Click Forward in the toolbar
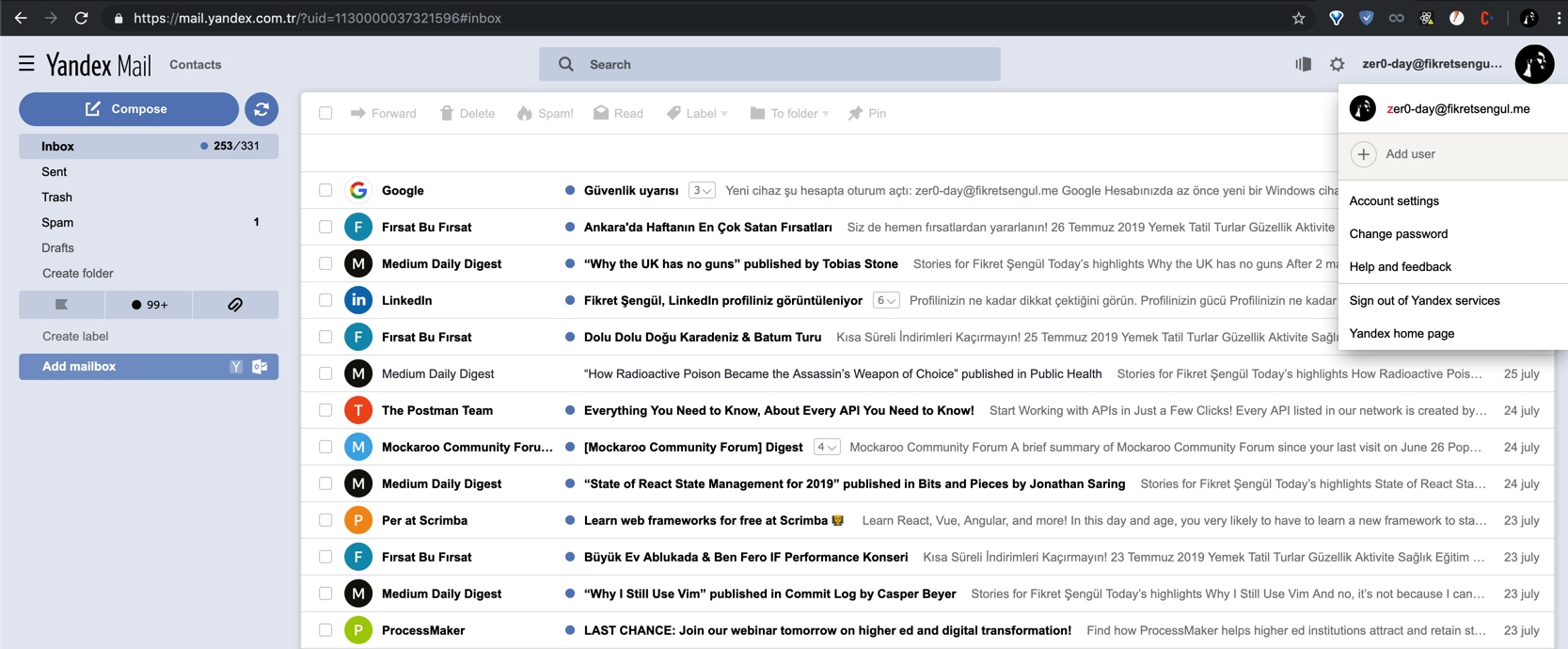Viewport: 1568px width, 649px height. 383,113
